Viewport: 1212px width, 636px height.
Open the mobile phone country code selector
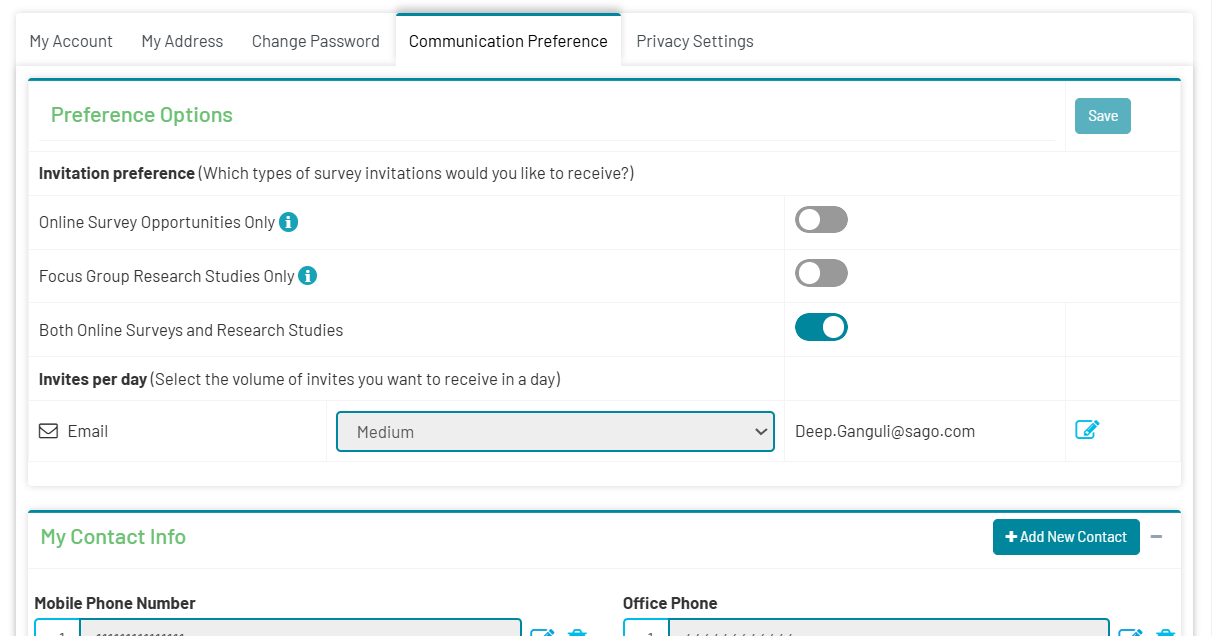click(57, 628)
